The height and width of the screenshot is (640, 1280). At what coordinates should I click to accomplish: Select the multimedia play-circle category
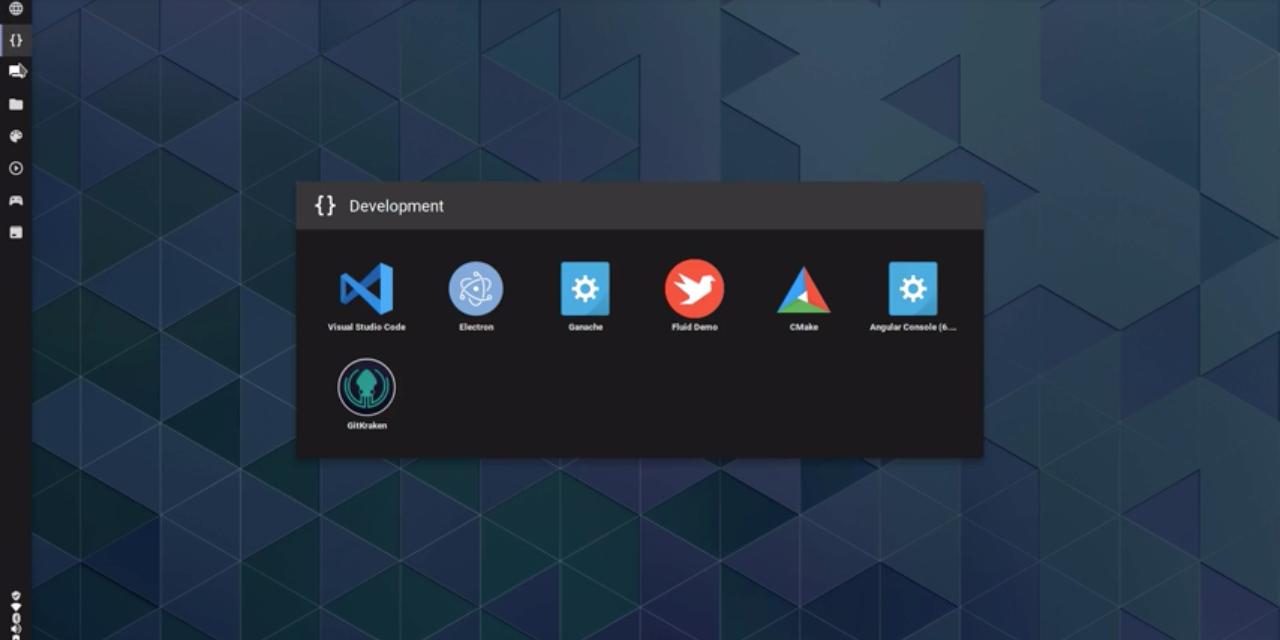coord(15,169)
